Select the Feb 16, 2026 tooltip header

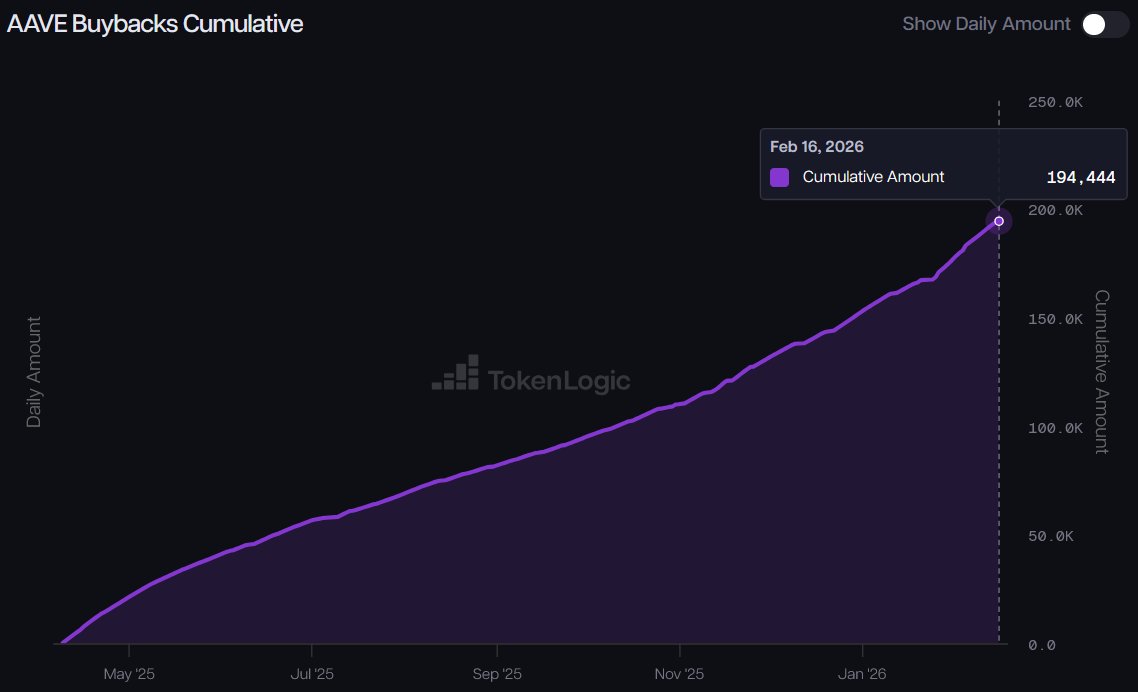tap(816, 146)
